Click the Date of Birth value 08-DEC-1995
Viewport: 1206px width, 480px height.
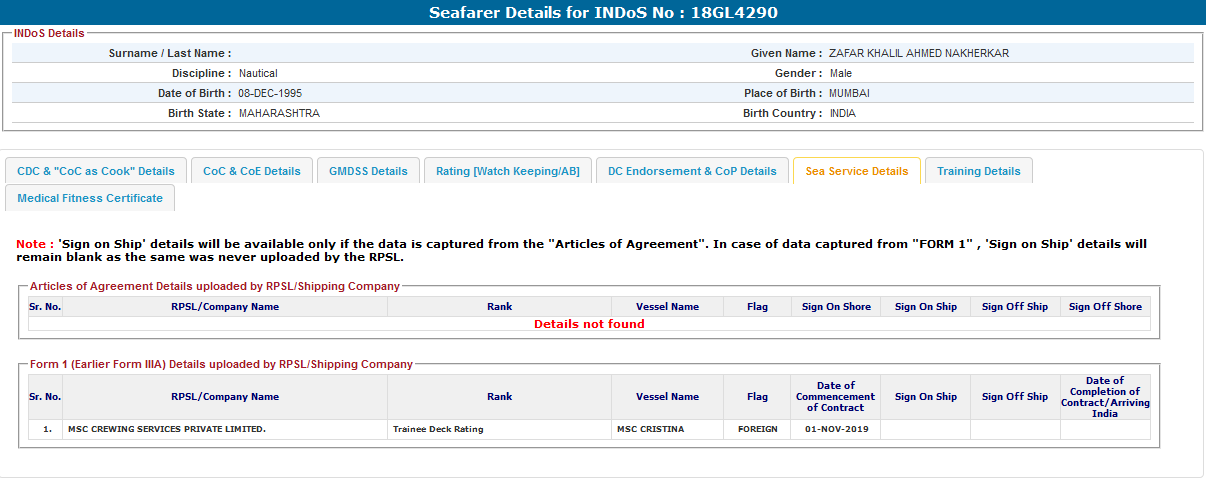(270, 93)
